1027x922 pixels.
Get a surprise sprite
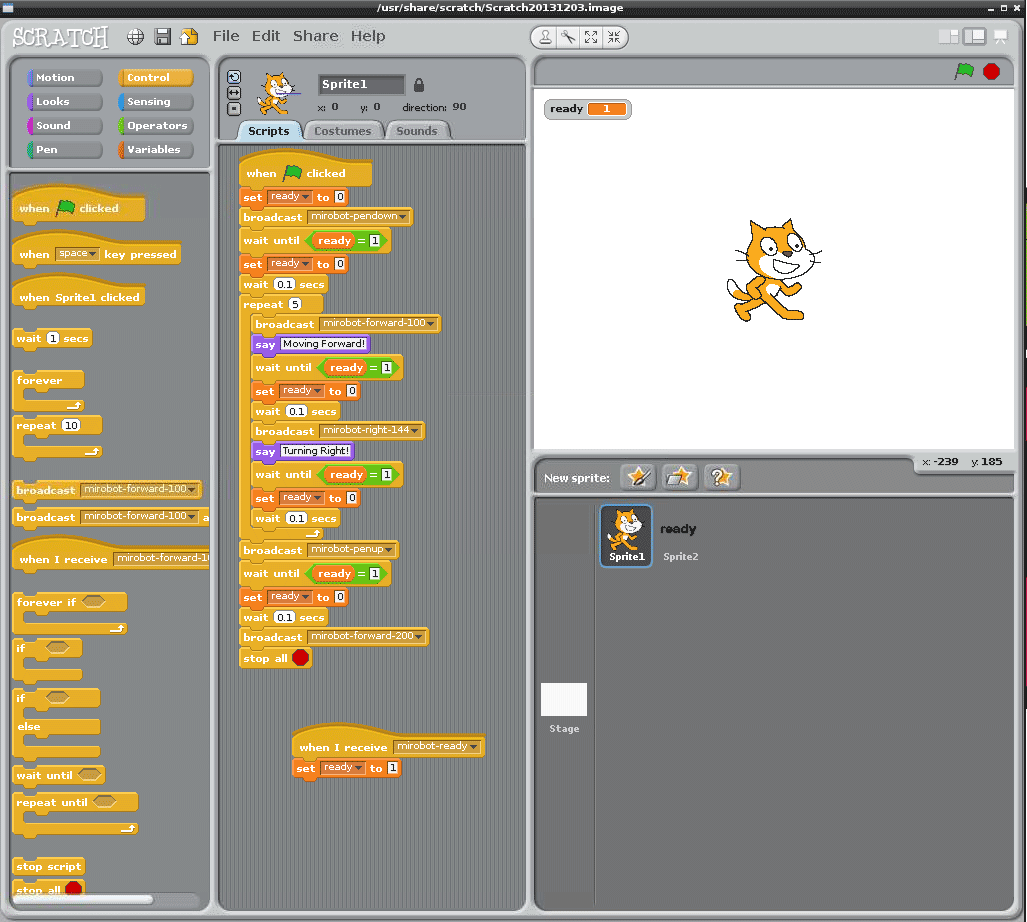click(720, 477)
